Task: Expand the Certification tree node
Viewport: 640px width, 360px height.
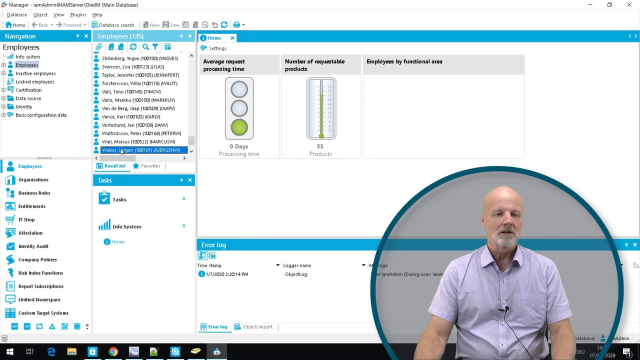Action: click(x=4, y=90)
